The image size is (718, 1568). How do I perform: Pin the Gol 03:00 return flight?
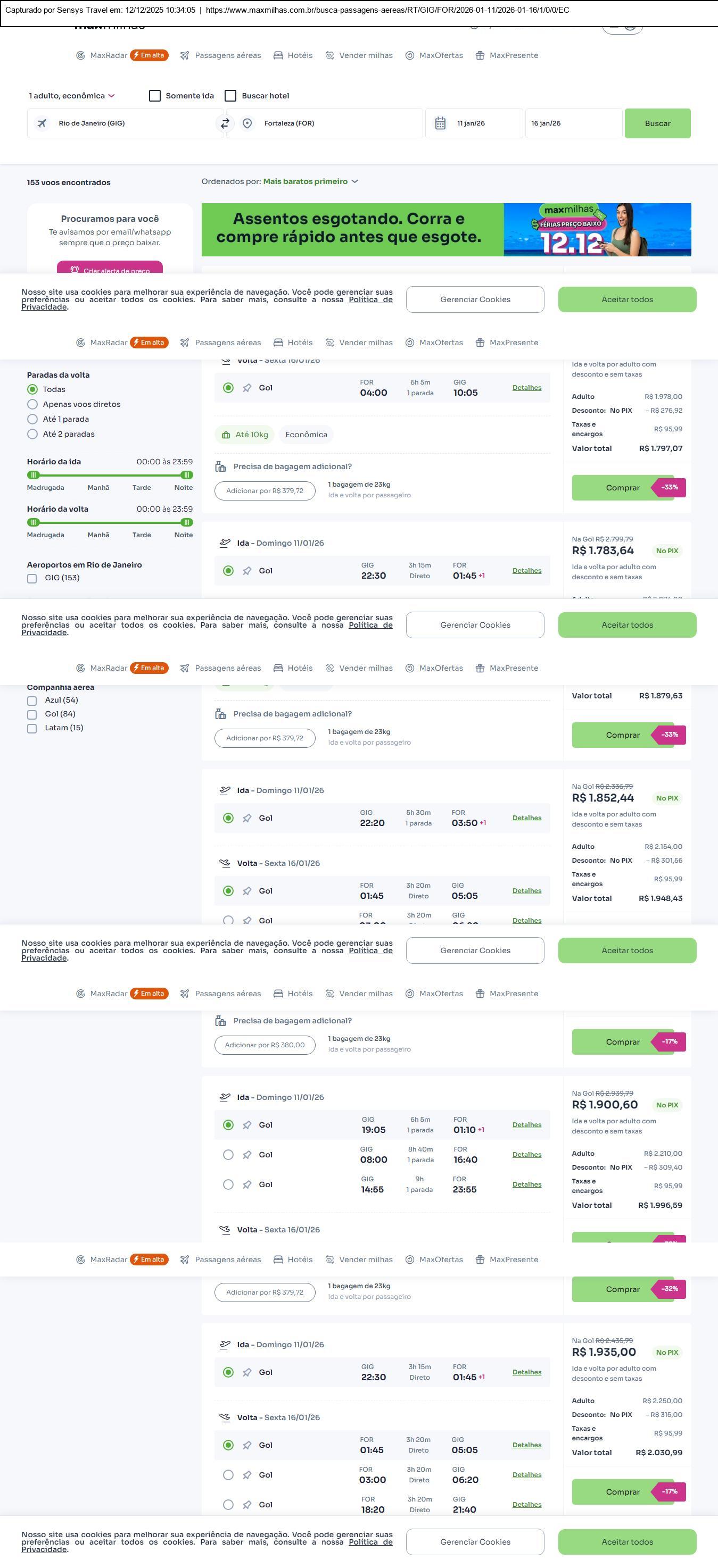pyautogui.click(x=247, y=1475)
